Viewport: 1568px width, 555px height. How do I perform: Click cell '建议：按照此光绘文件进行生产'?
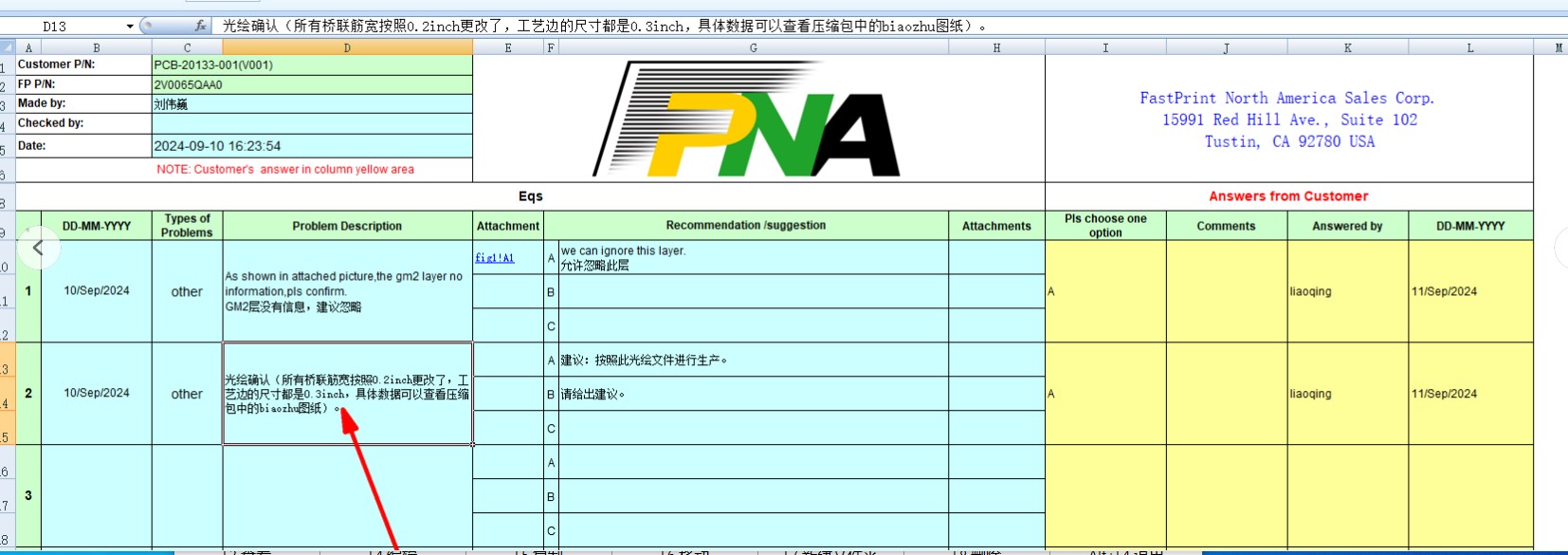(x=754, y=361)
